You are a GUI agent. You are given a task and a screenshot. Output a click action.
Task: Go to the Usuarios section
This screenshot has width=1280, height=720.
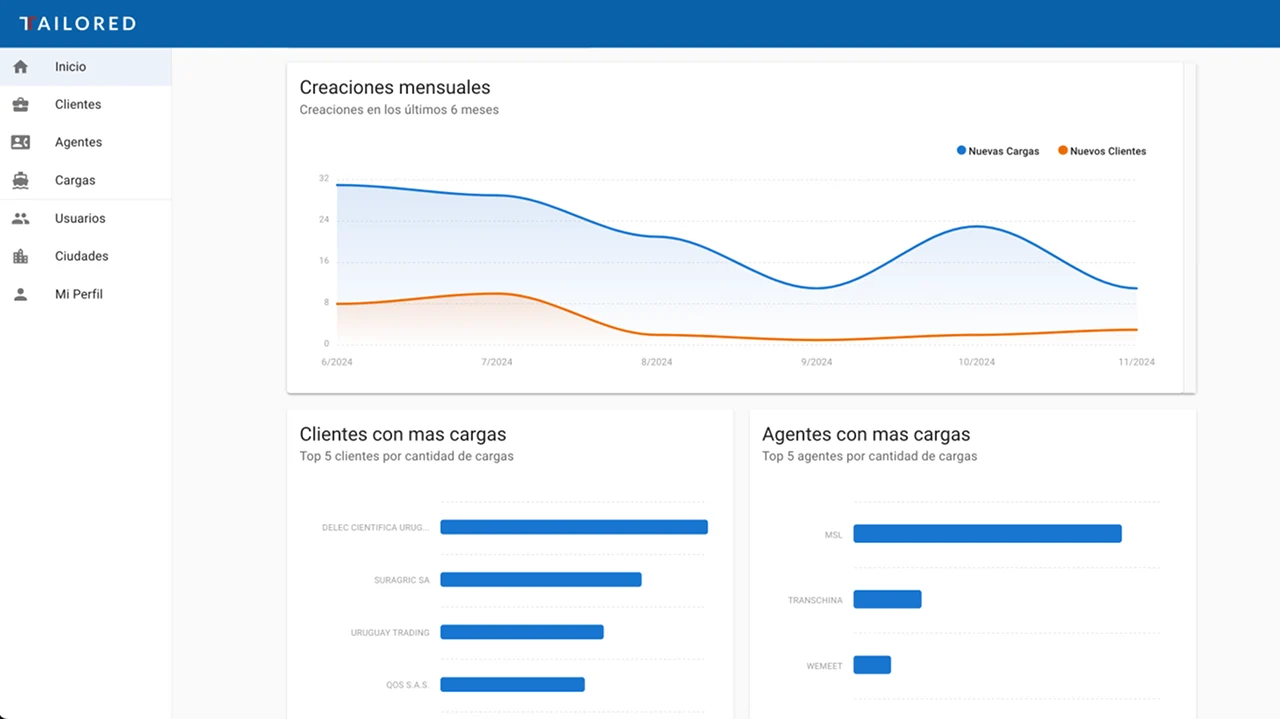(80, 219)
